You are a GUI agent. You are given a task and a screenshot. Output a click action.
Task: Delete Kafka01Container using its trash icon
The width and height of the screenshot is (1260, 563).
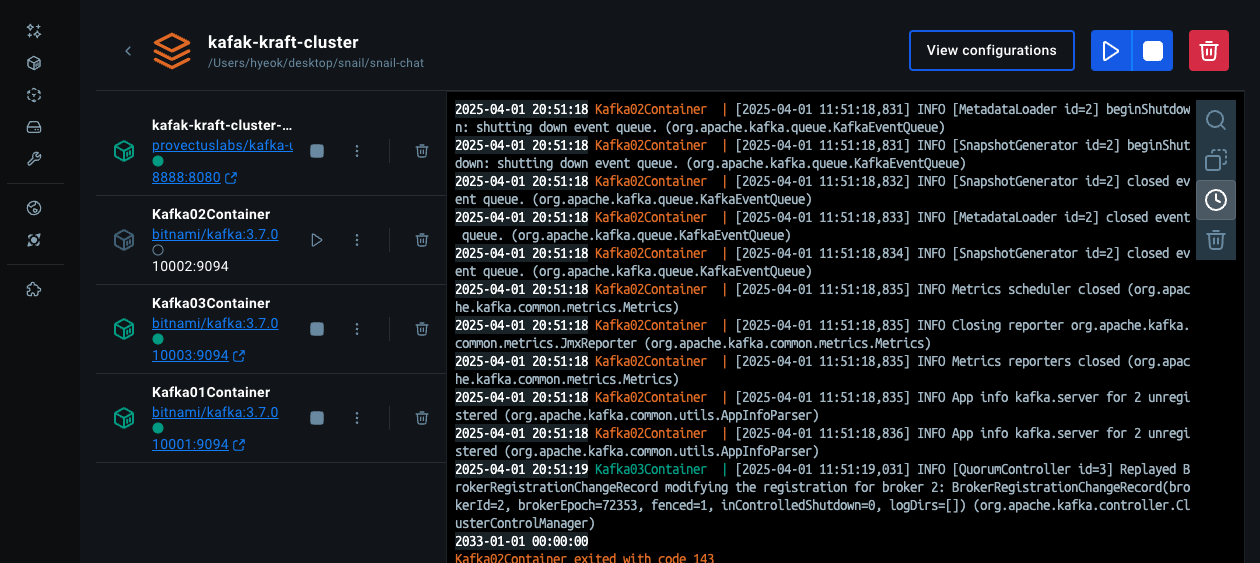click(422, 418)
